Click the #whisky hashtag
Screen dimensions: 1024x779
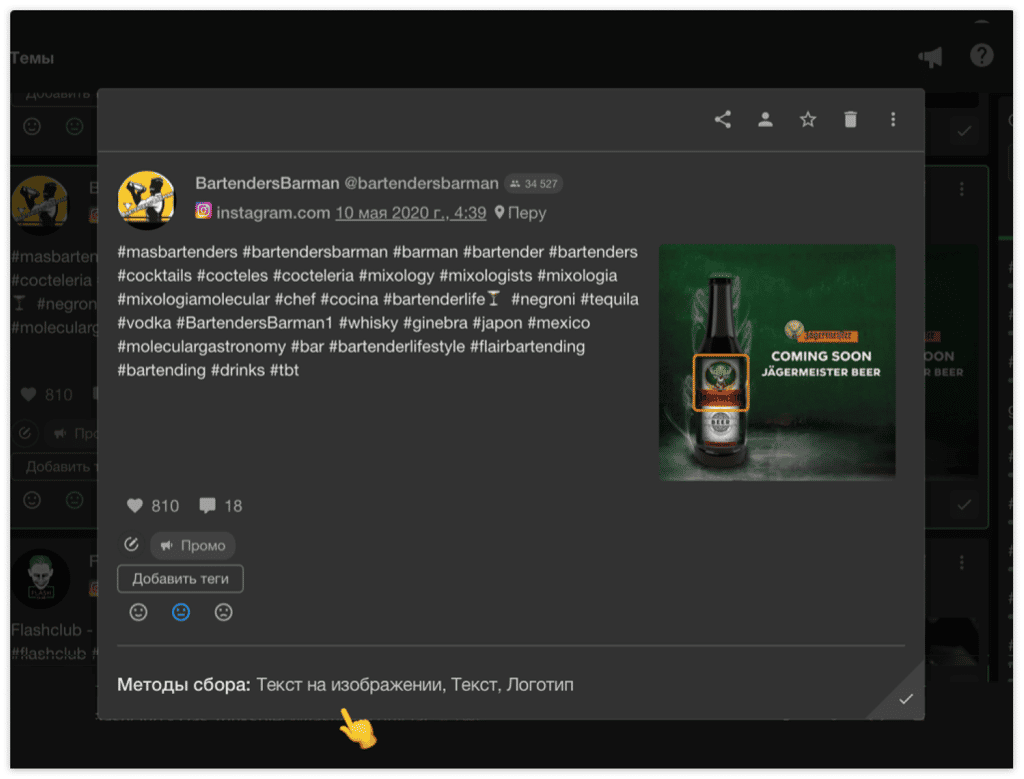coord(368,323)
